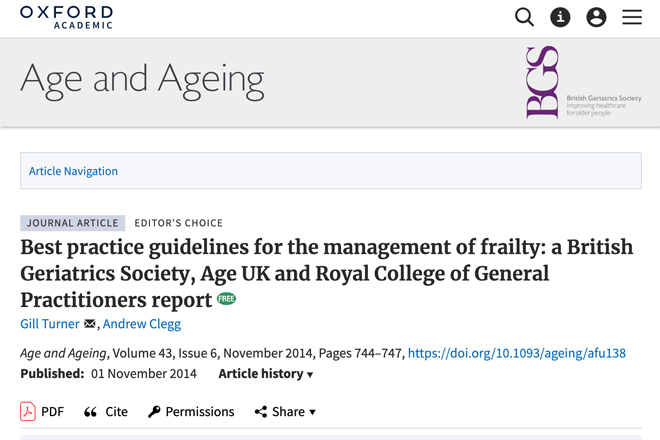The width and height of the screenshot is (660, 440).
Task: Click the Editor's Choice label
Action: tap(178, 223)
